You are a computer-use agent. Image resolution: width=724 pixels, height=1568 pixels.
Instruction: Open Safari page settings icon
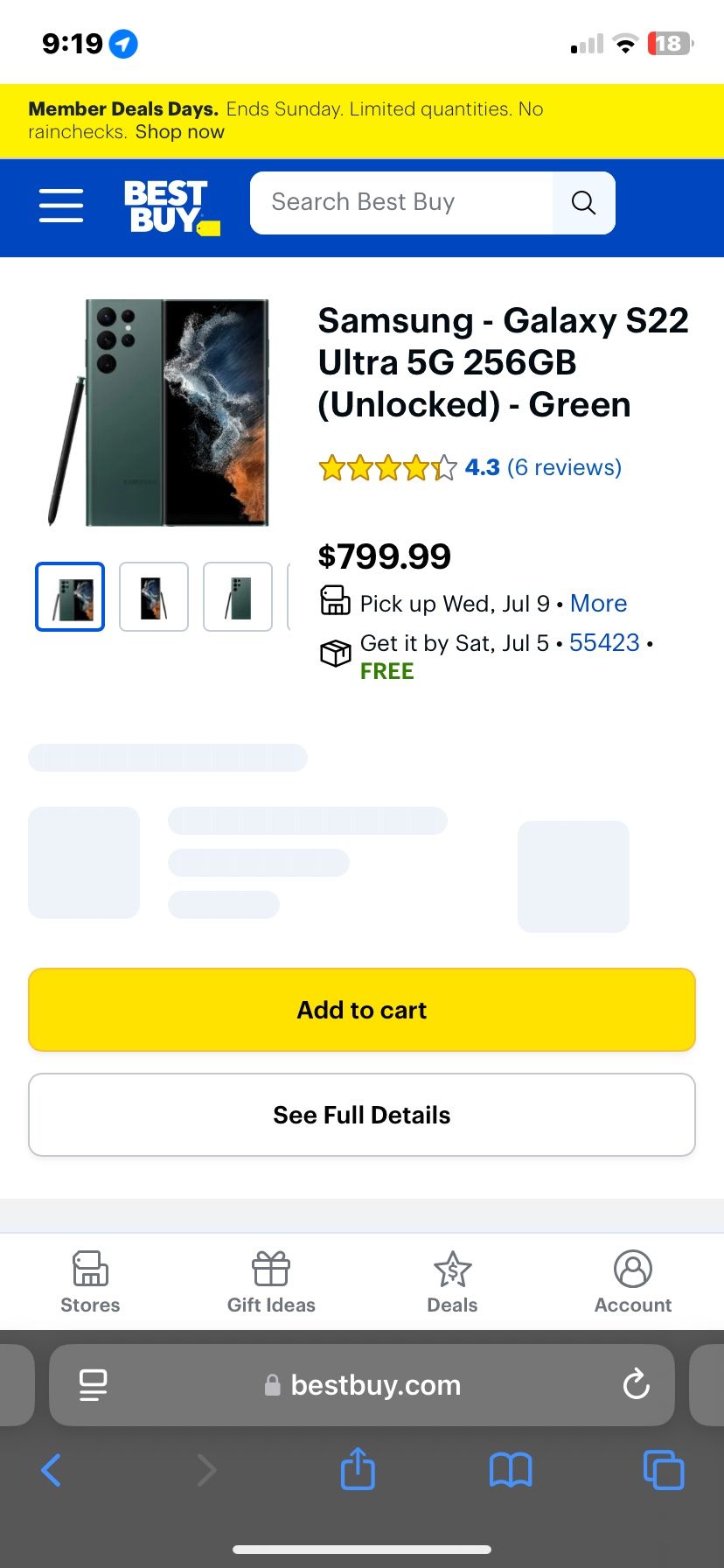93,1385
